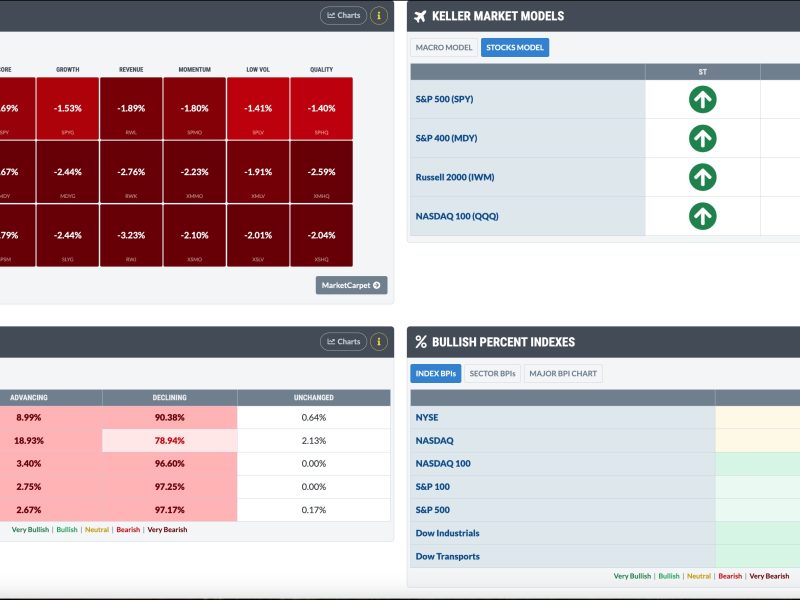This screenshot has width=800, height=600.
Task: Click the MOMENTUM column header
Action: (x=194, y=69)
